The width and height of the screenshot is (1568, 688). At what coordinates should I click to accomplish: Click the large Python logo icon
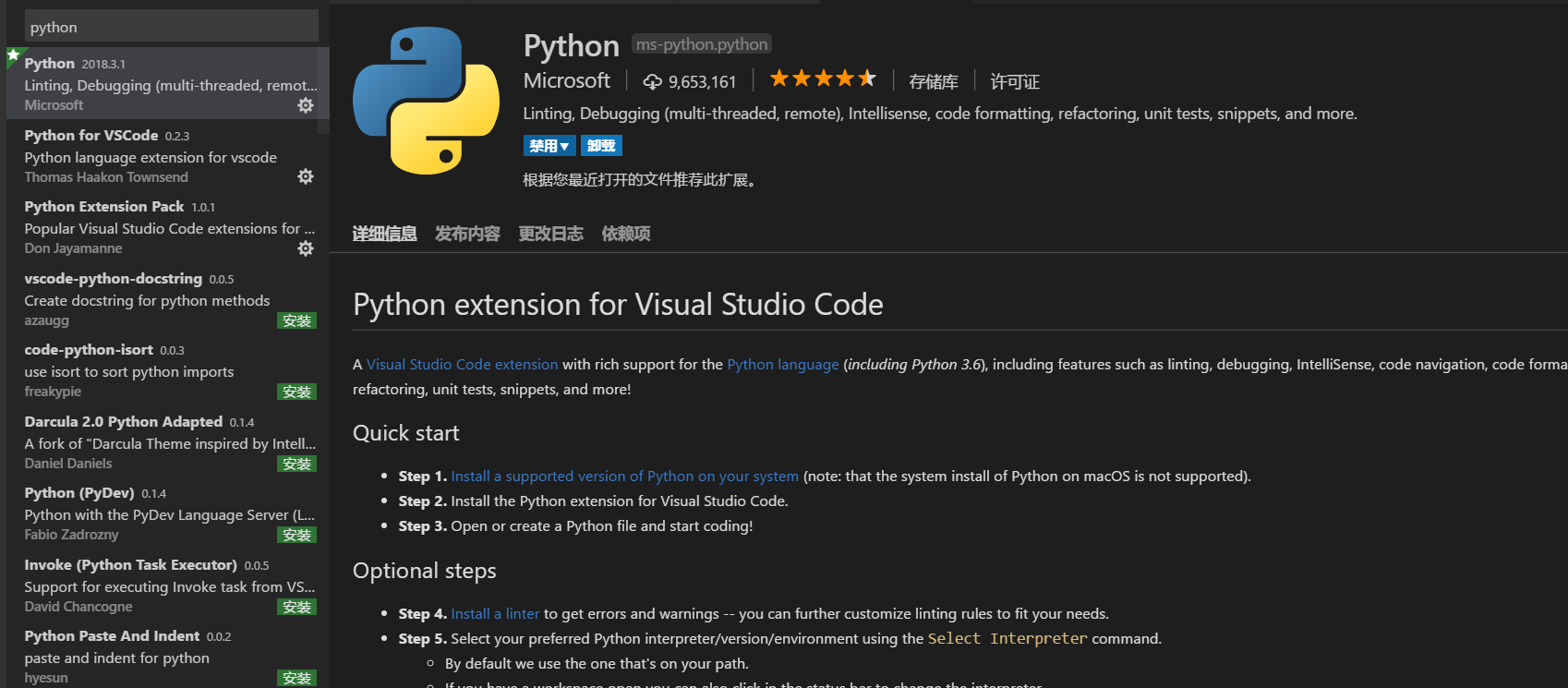click(x=426, y=101)
